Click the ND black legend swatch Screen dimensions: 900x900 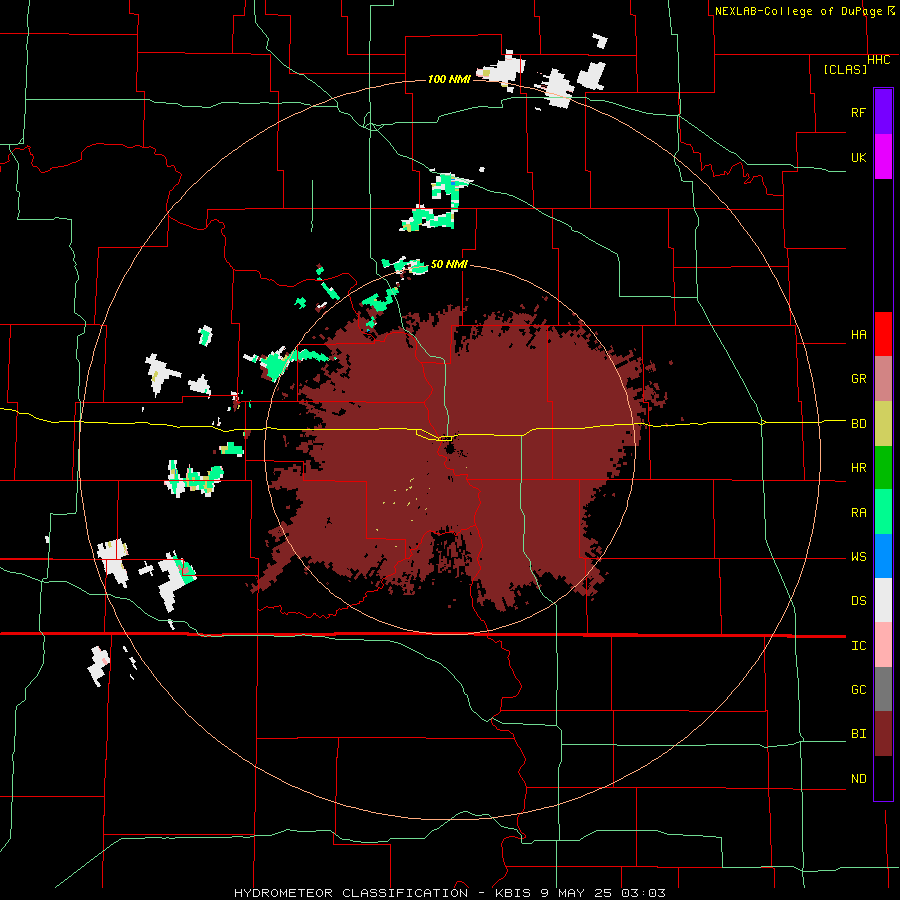click(x=883, y=778)
